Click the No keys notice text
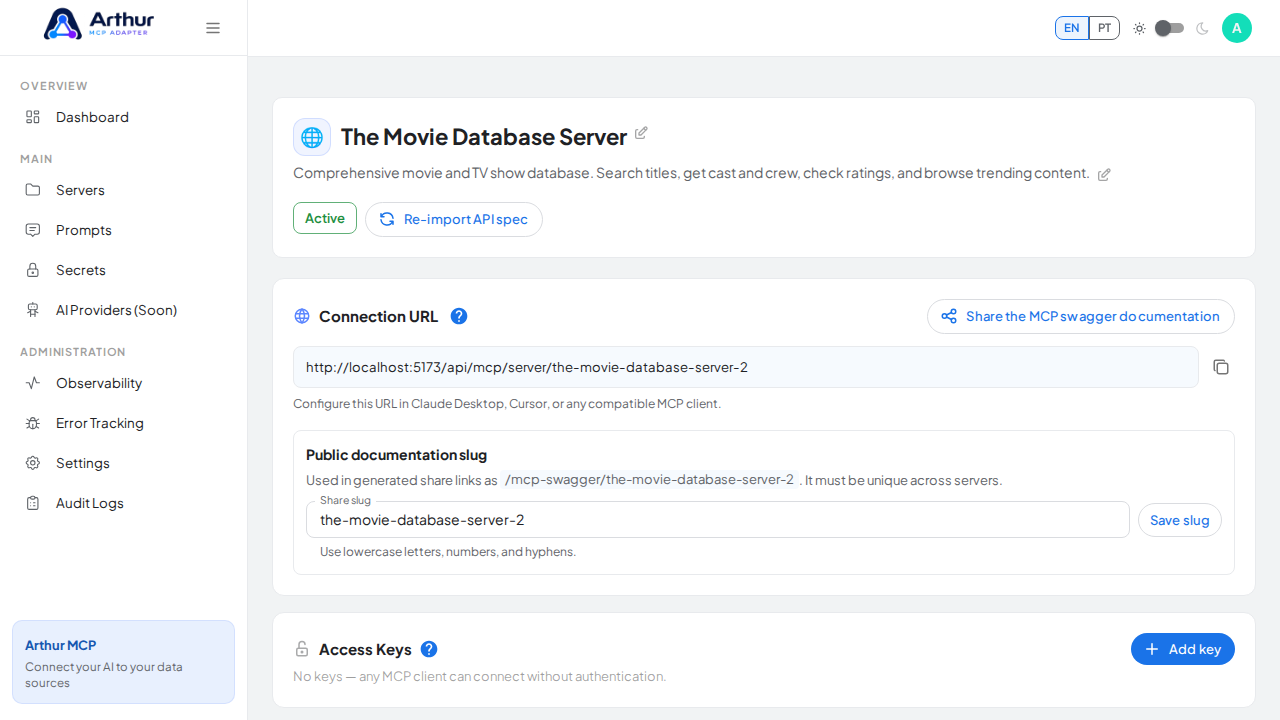This screenshot has width=1280, height=720. (x=480, y=677)
